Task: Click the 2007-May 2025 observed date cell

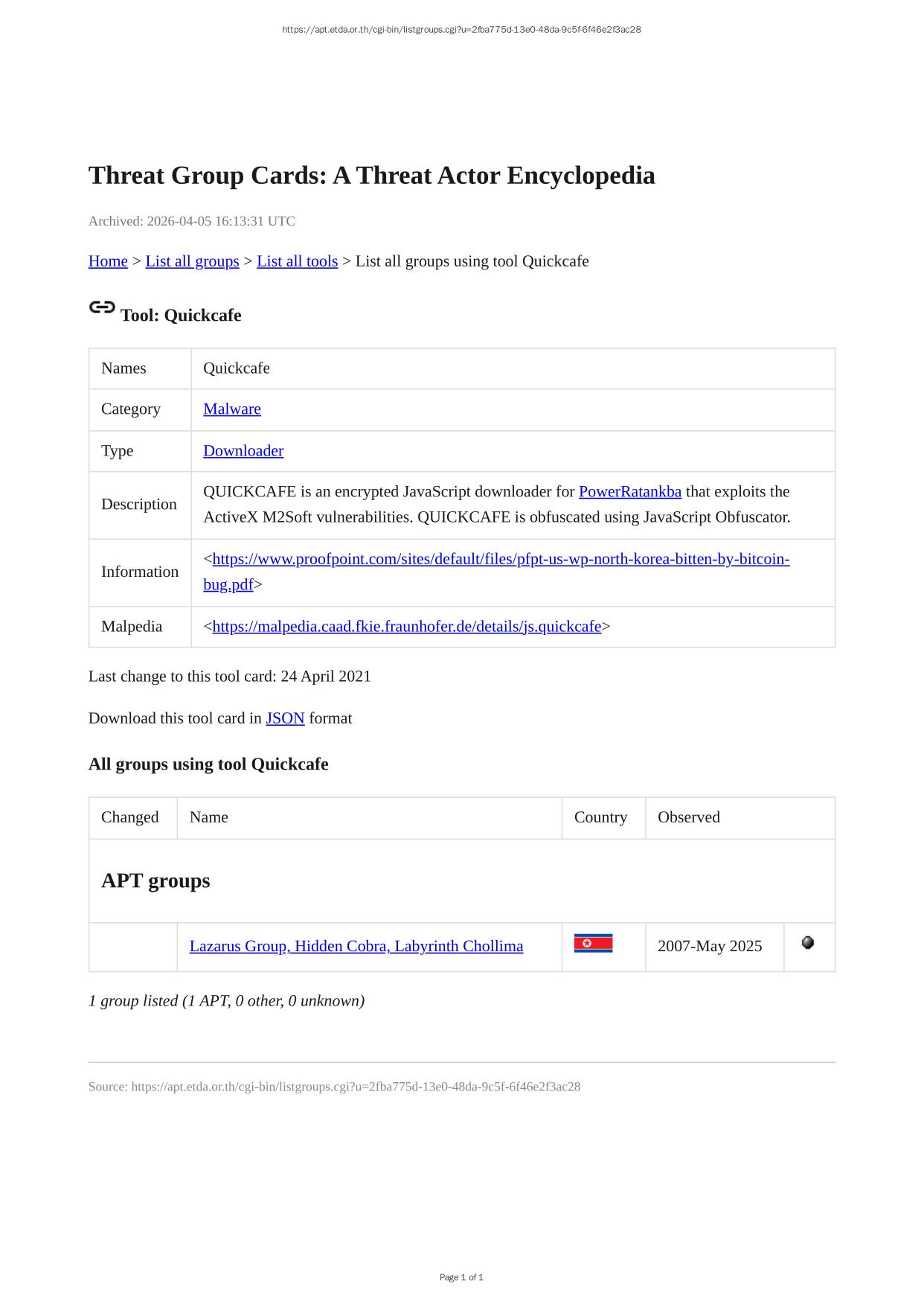Action: (x=710, y=946)
